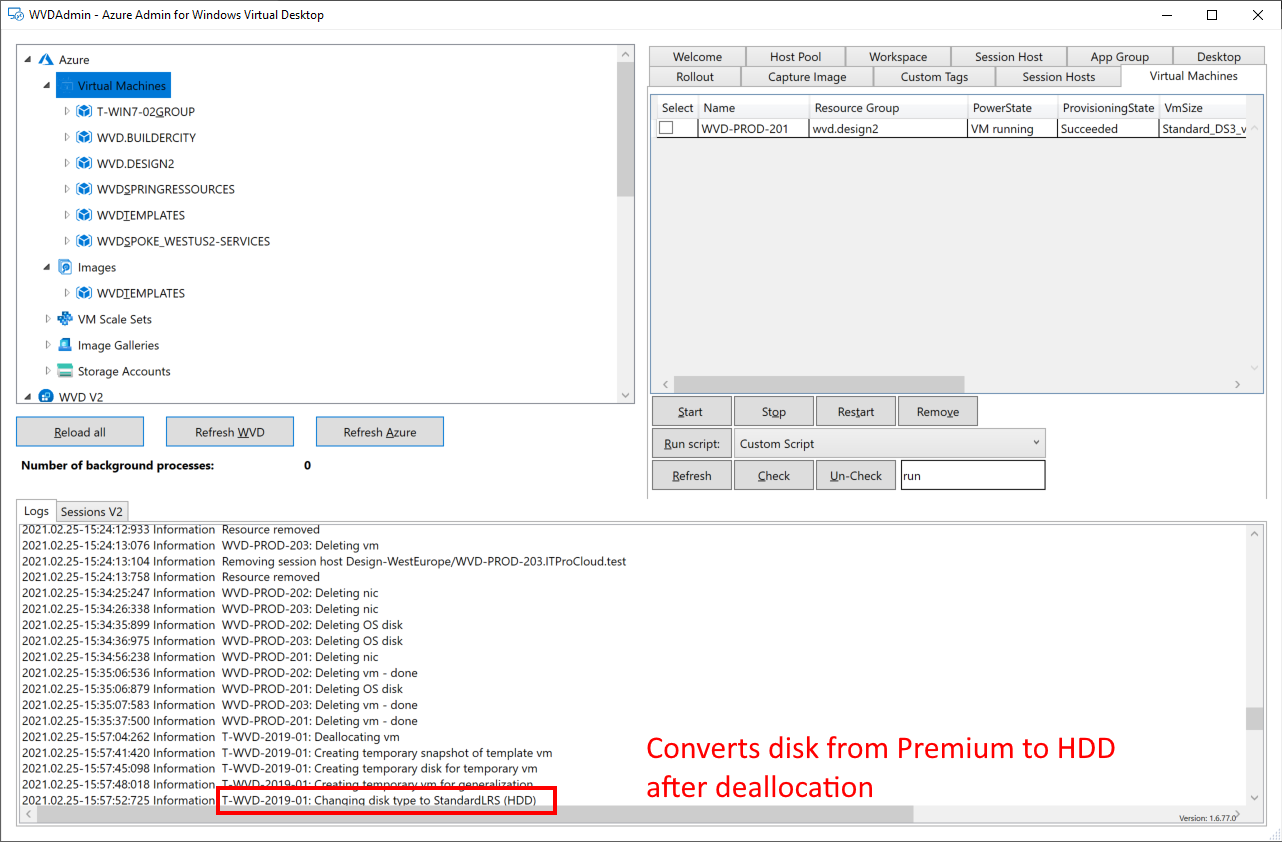Click the Refresh WVD button
This screenshot has width=1282, height=842.
tap(230, 432)
